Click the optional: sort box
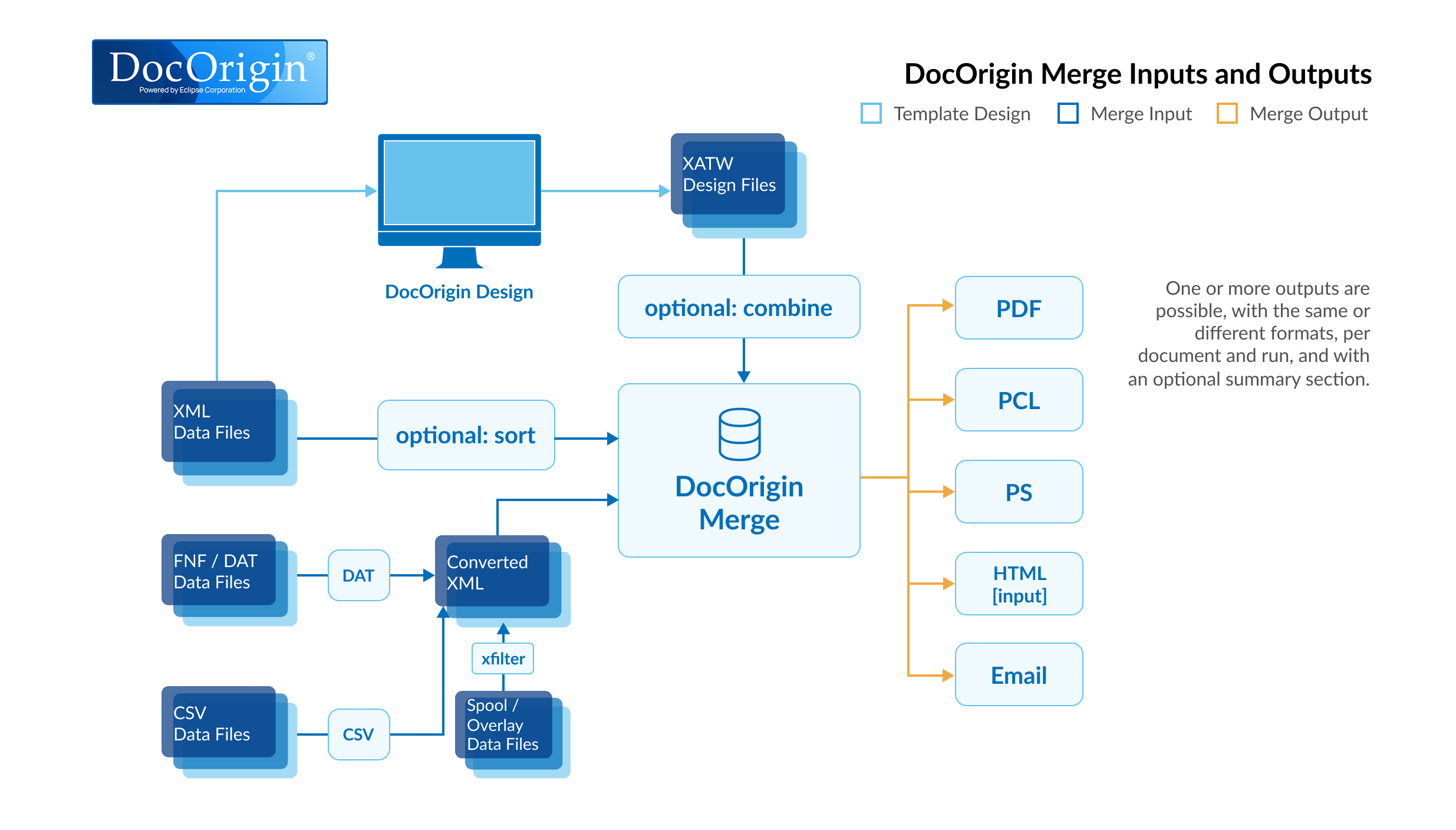This screenshot has height=830, width=1456. click(x=466, y=436)
